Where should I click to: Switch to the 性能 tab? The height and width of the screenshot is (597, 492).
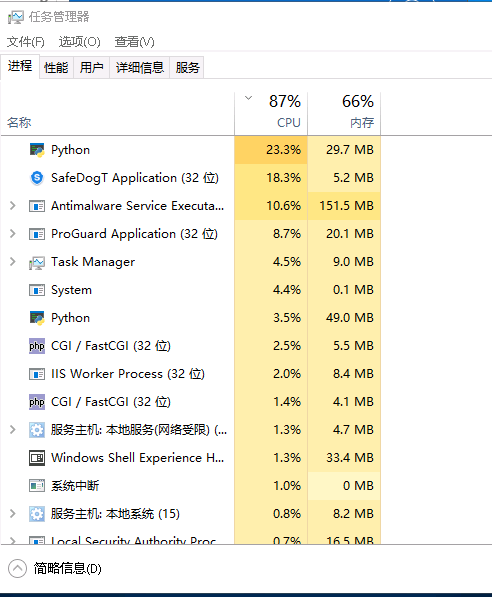56,68
